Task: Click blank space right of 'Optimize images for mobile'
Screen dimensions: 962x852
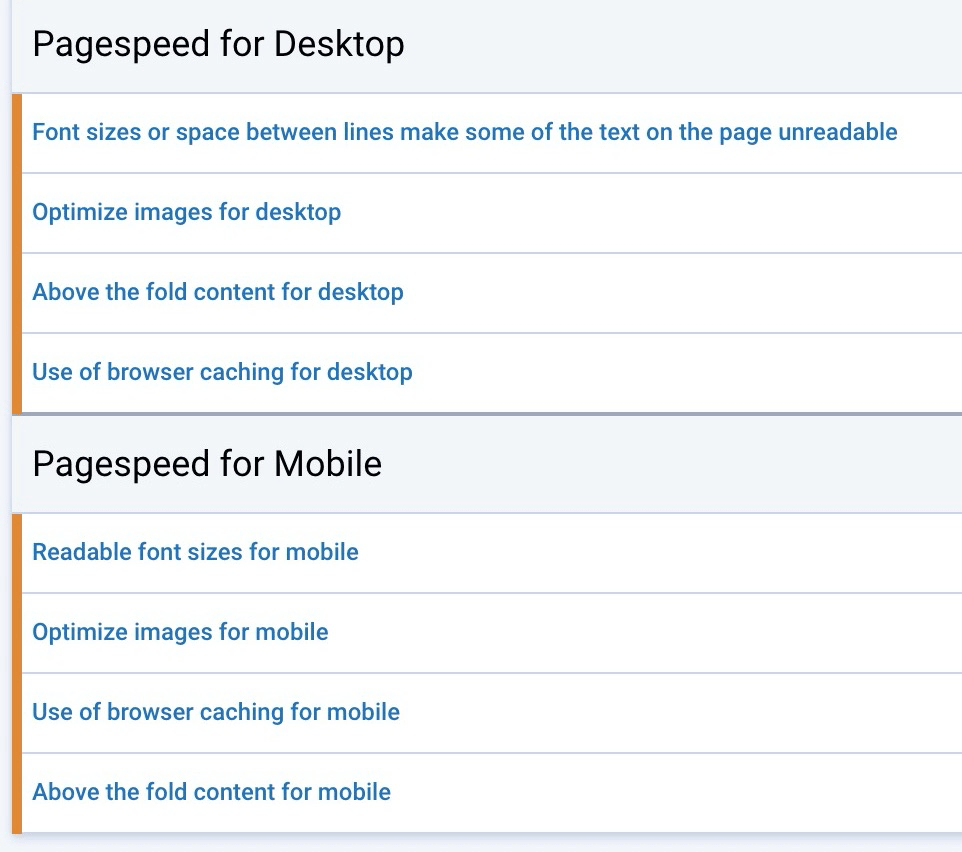Action: [x=644, y=633]
